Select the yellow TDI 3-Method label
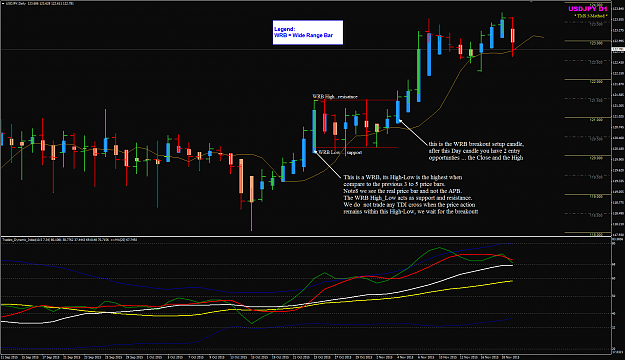Viewport: 625px width, 360px height. [x=591, y=16]
